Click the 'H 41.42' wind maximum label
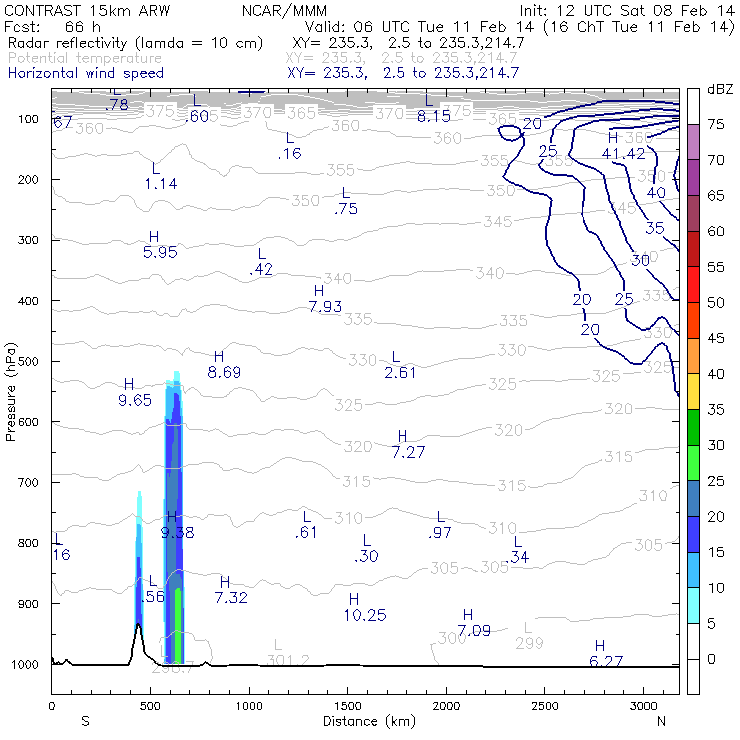Screen dimensions: 740x740 coord(623,146)
